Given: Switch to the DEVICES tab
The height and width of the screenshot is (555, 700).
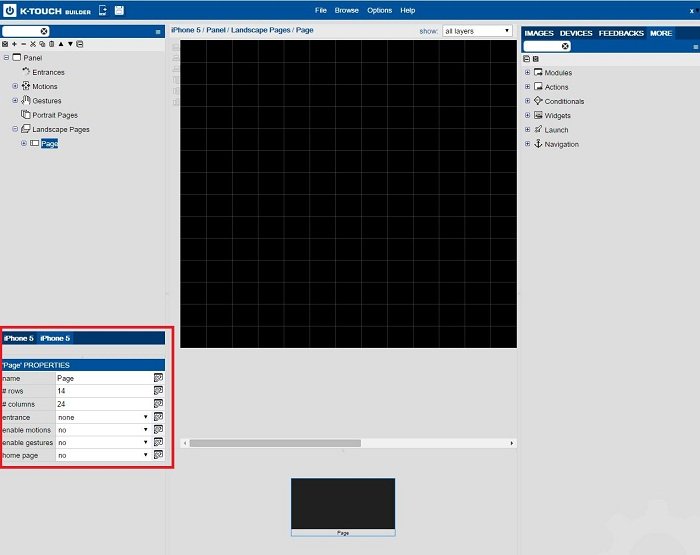Looking at the screenshot, I should pyautogui.click(x=576, y=33).
